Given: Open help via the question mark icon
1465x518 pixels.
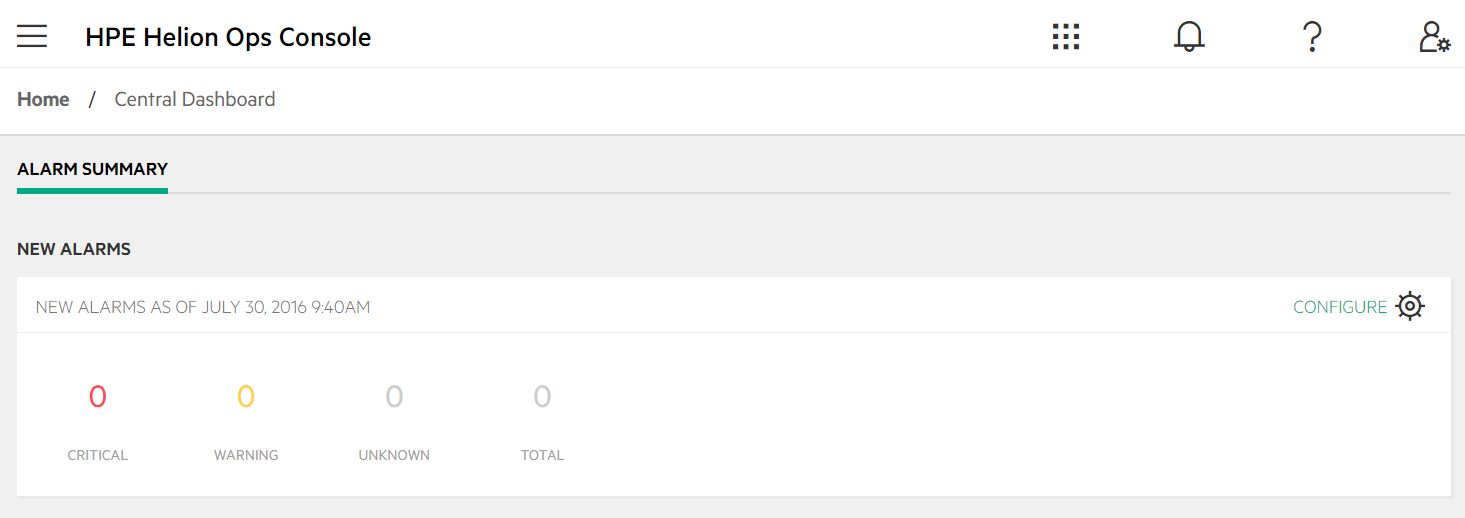Looking at the screenshot, I should pyautogui.click(x=1312, y=37).
